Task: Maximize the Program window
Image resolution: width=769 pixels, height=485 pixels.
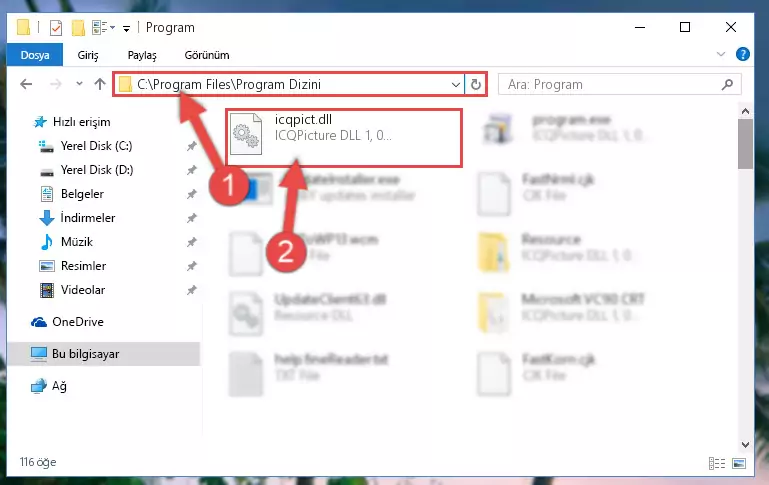Action: tap(685, 27)
